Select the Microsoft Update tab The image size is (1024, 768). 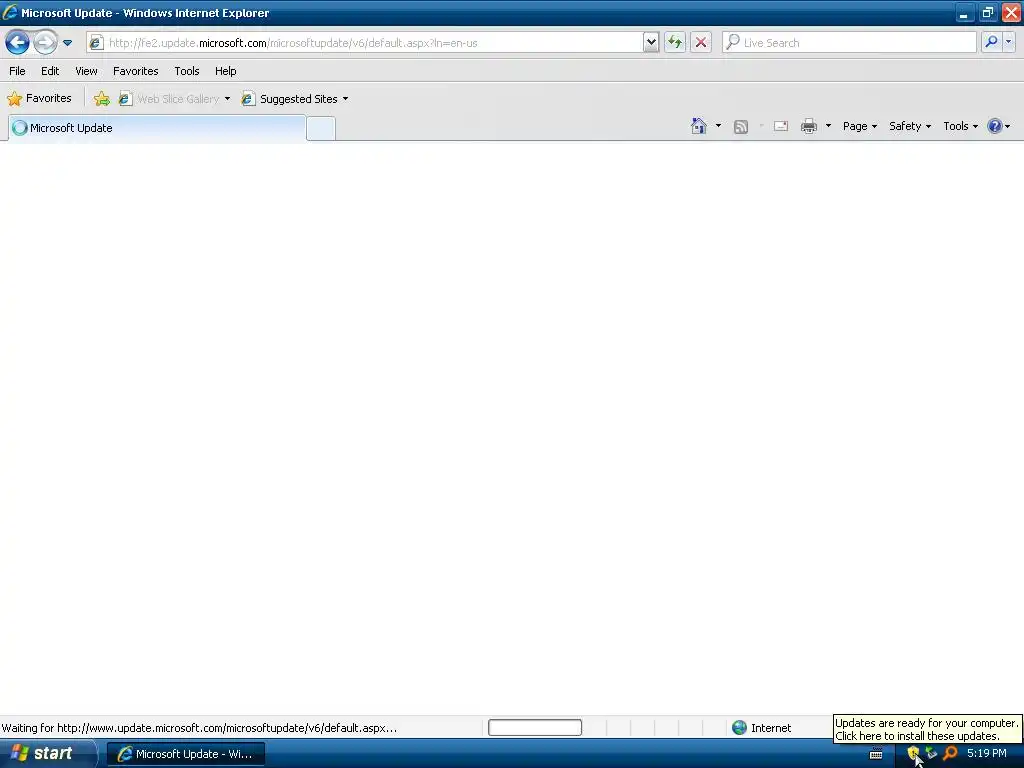157,128
